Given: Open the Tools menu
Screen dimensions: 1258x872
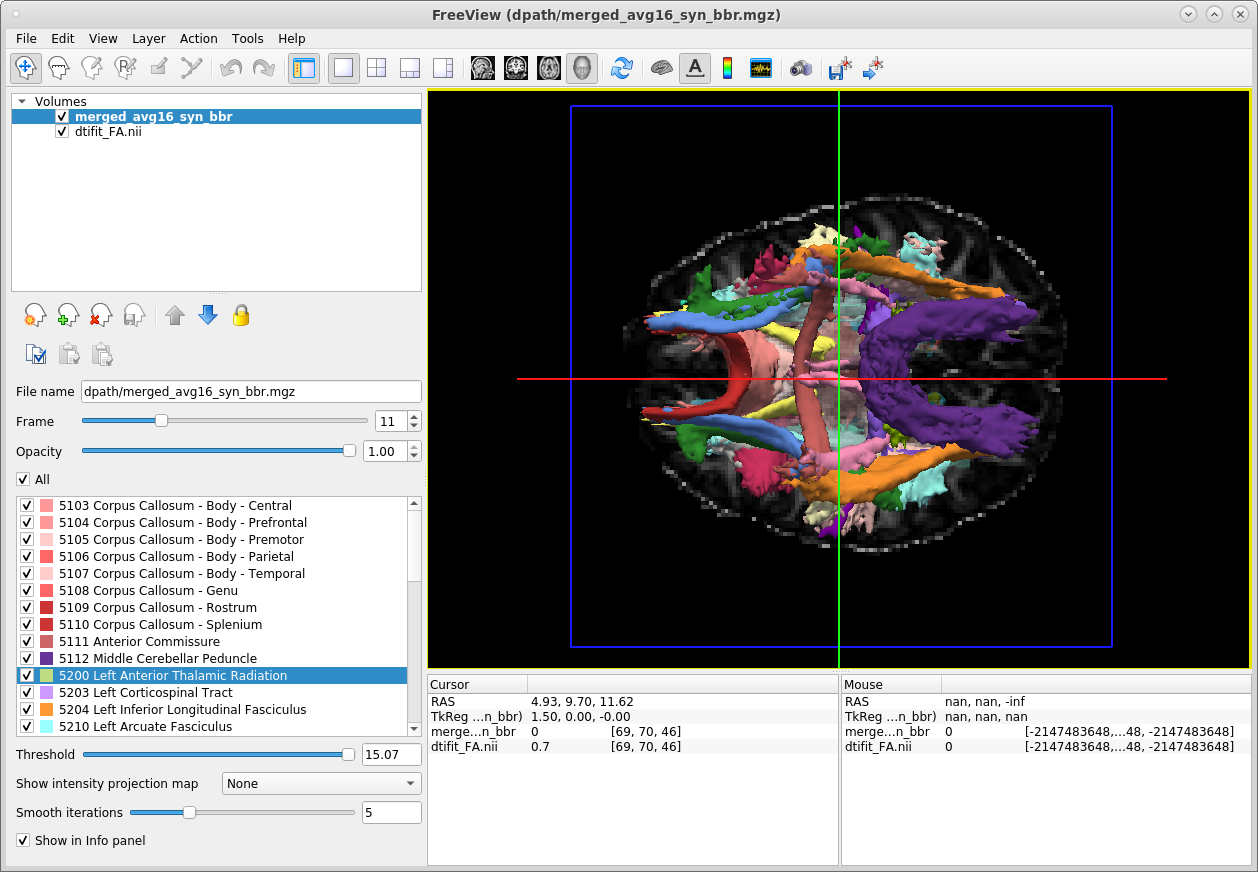Looking at the screenshot, I should [x=247, y=38].
